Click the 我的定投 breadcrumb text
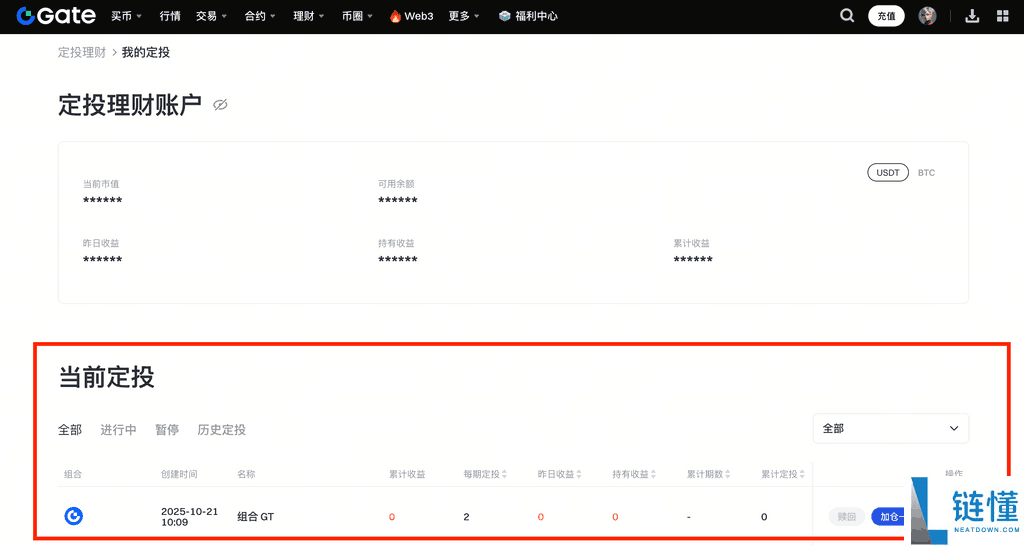 (146, 52)
